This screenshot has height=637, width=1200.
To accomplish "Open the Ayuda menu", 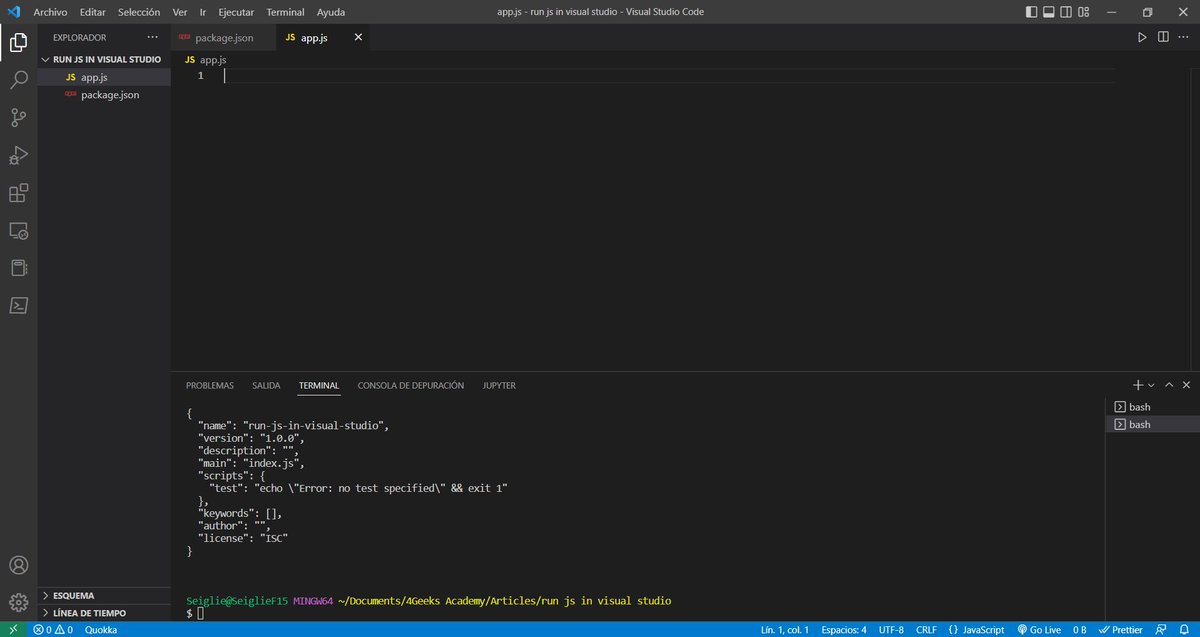I will point(331,12).
